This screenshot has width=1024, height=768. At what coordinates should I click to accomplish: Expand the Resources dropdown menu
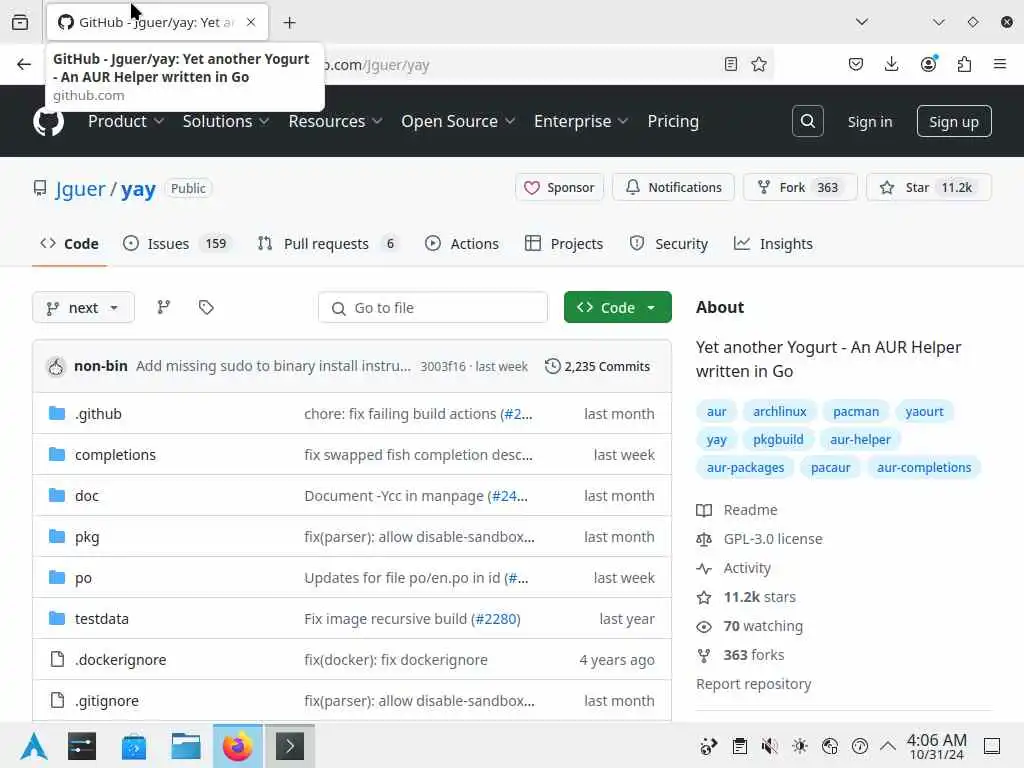335,121
